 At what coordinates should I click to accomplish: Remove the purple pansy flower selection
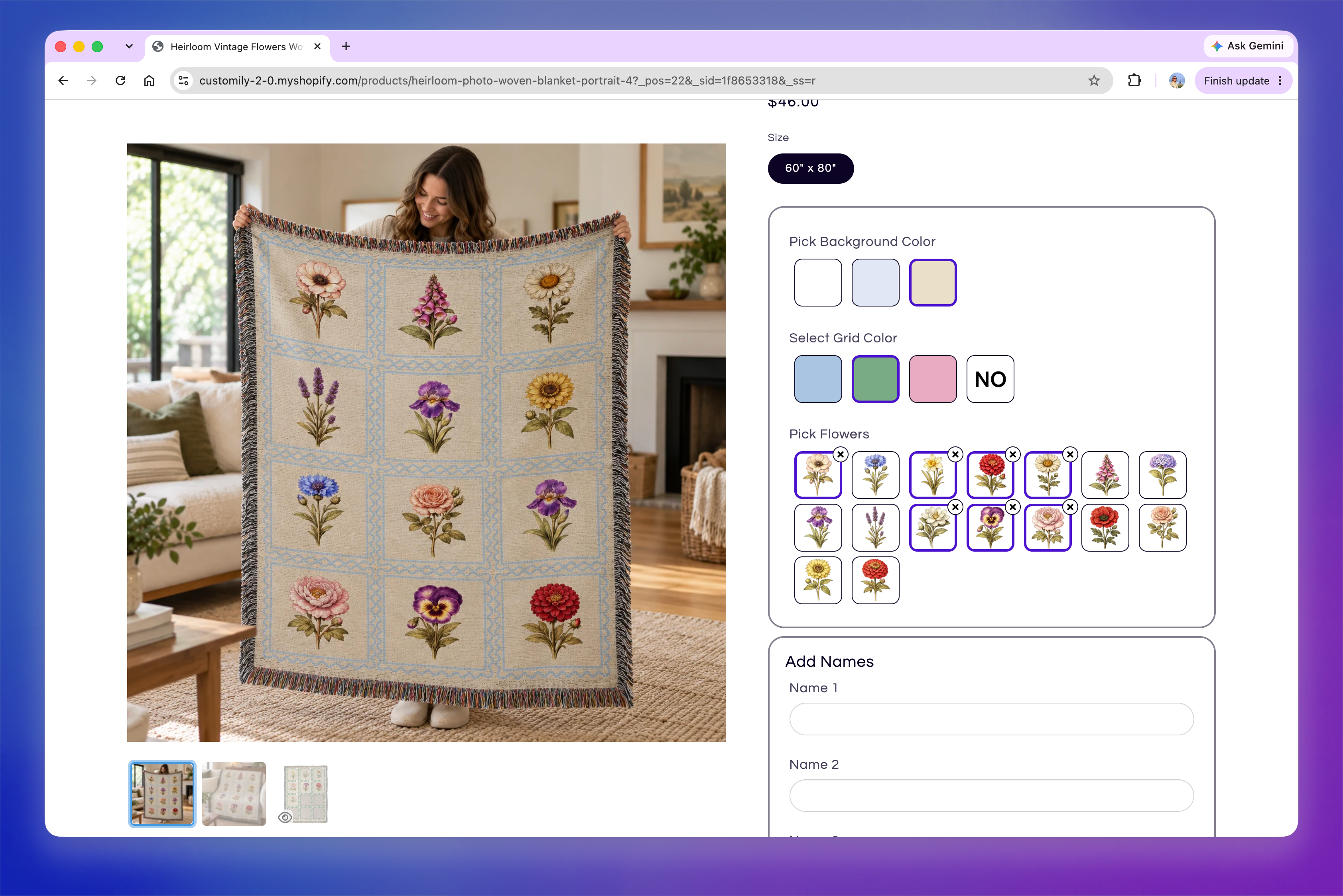1012,507
